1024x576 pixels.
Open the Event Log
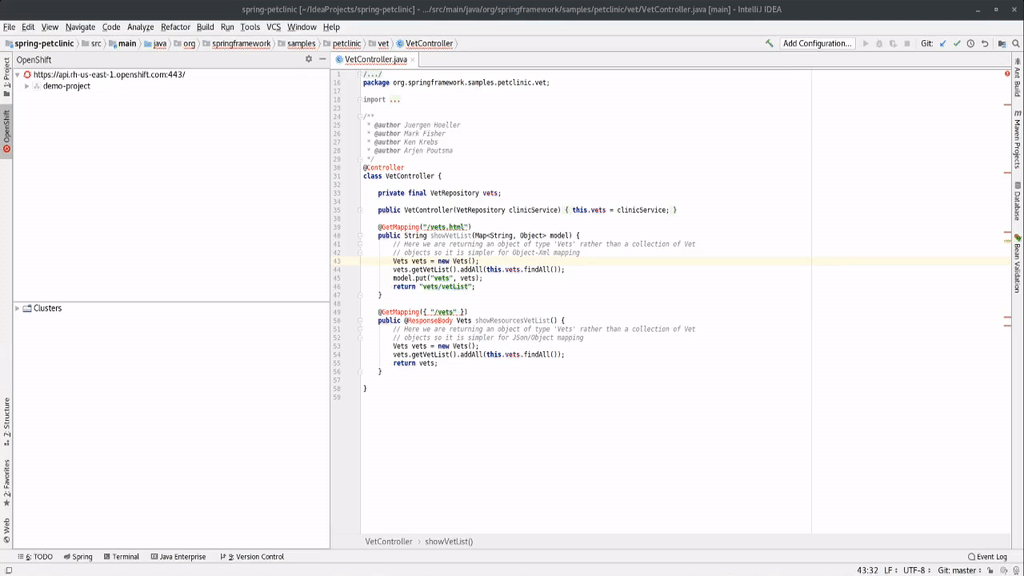pos(987,557)
